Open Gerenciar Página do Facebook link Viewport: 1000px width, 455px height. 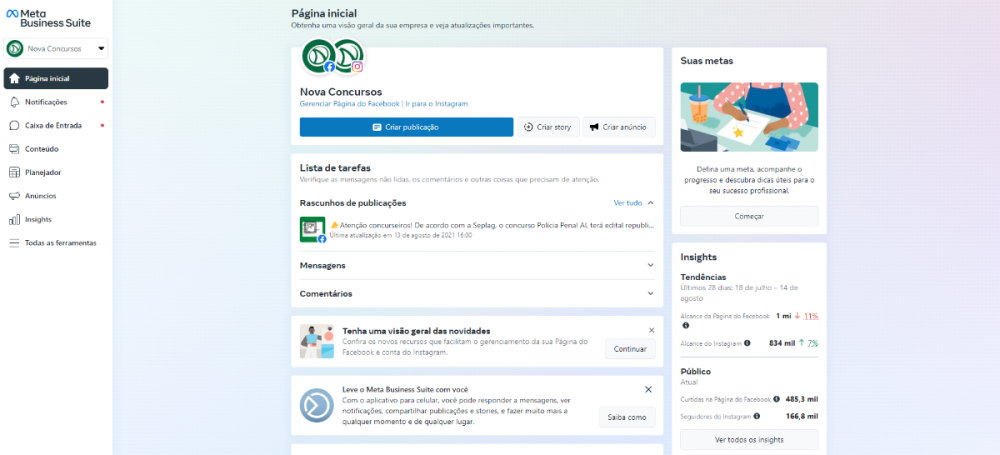click(350, 104)
